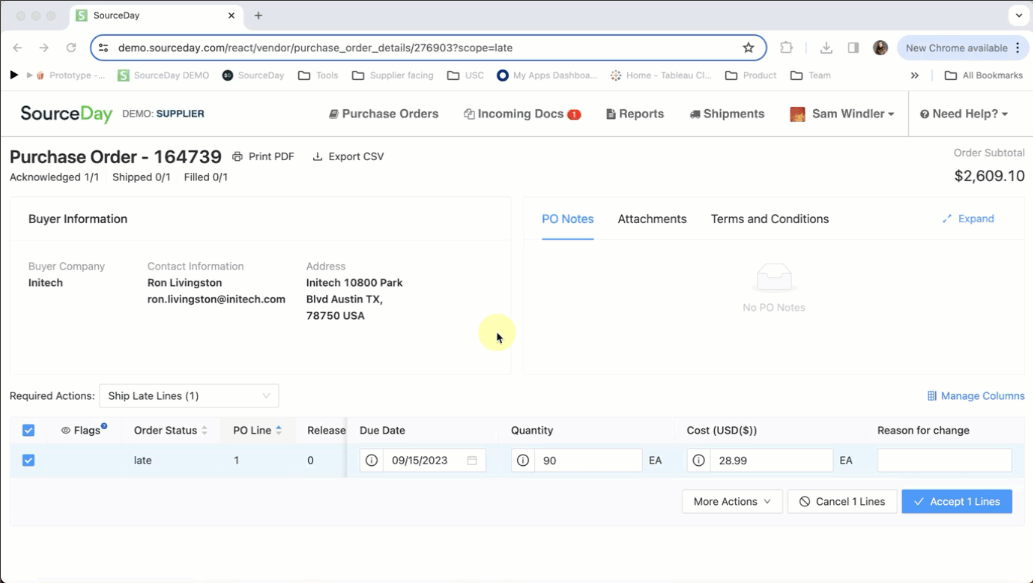Show more bookmarks with the double chevron
This screenshot has width=1033, height=583.
tap(914, 75)
